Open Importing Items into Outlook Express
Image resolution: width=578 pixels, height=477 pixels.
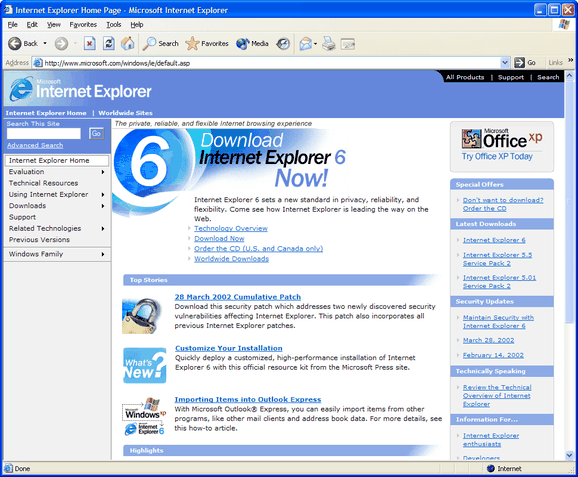point(248,399)
